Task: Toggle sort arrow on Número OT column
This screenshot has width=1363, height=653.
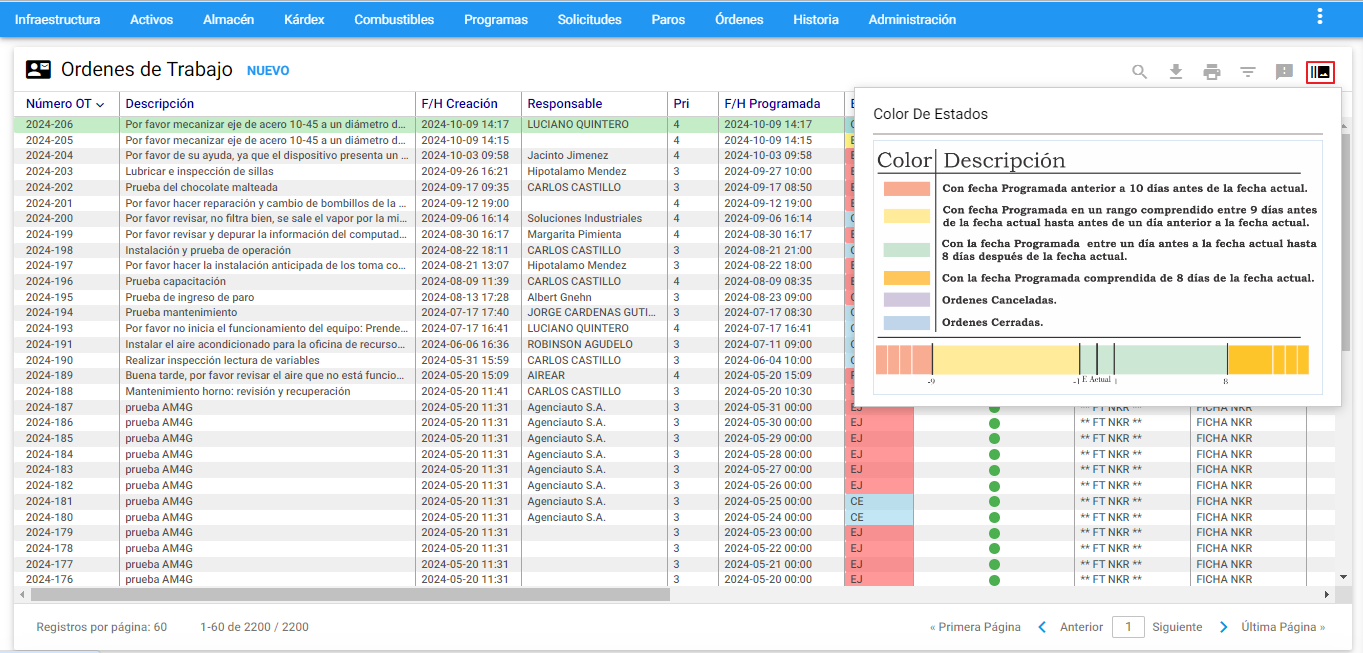Action: click(x=100, y=104)
